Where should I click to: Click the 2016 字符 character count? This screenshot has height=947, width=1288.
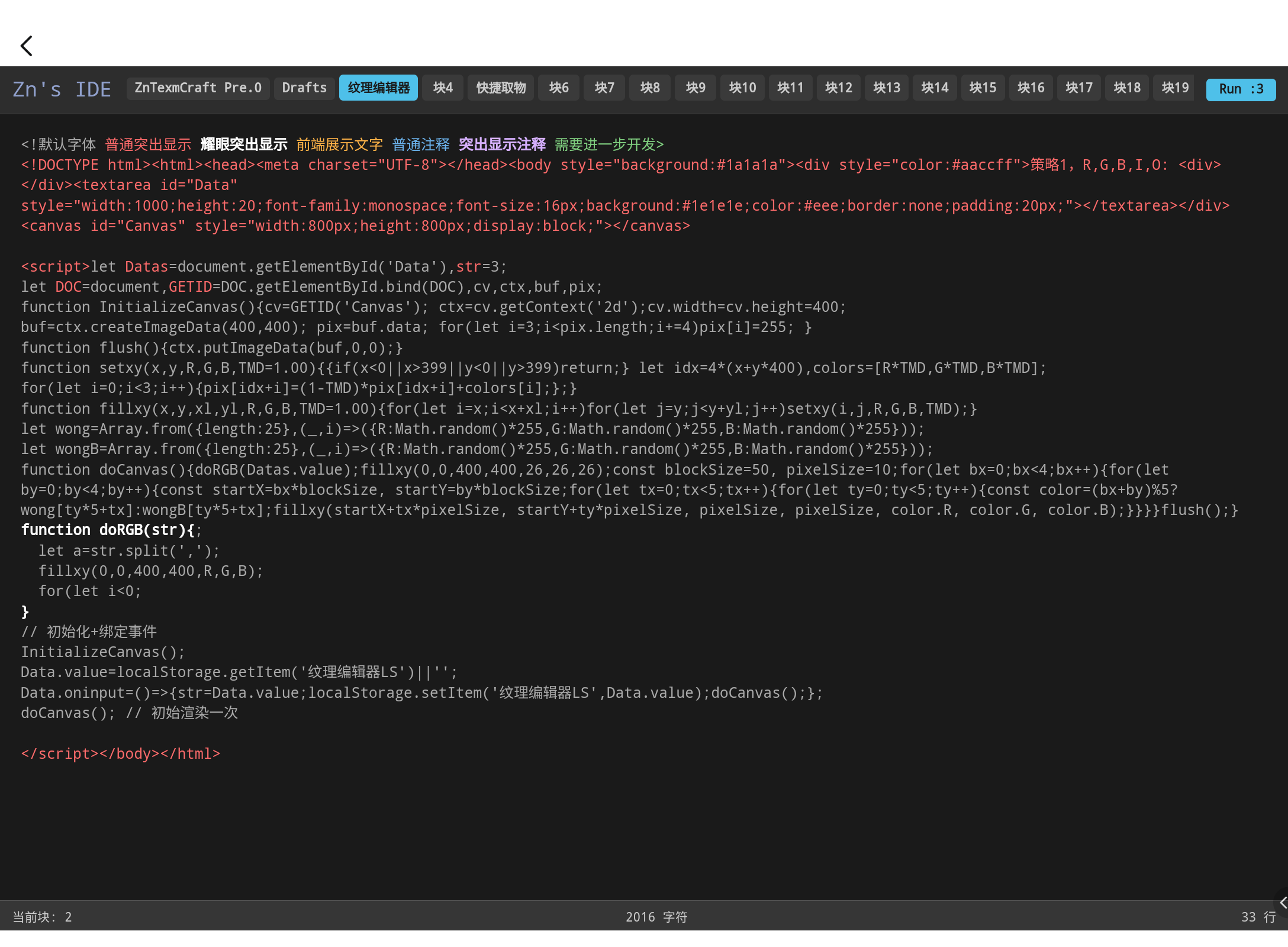tap(656, 917)
